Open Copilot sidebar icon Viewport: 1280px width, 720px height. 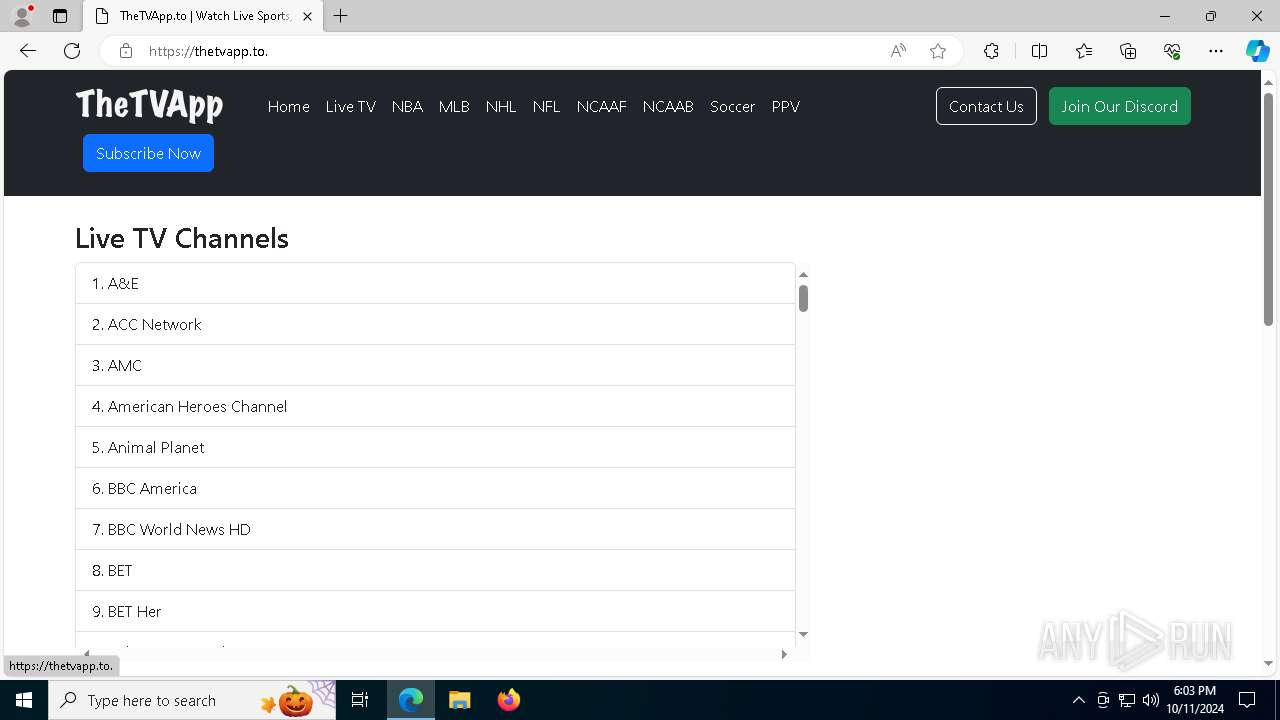(x=1257, y=51)
